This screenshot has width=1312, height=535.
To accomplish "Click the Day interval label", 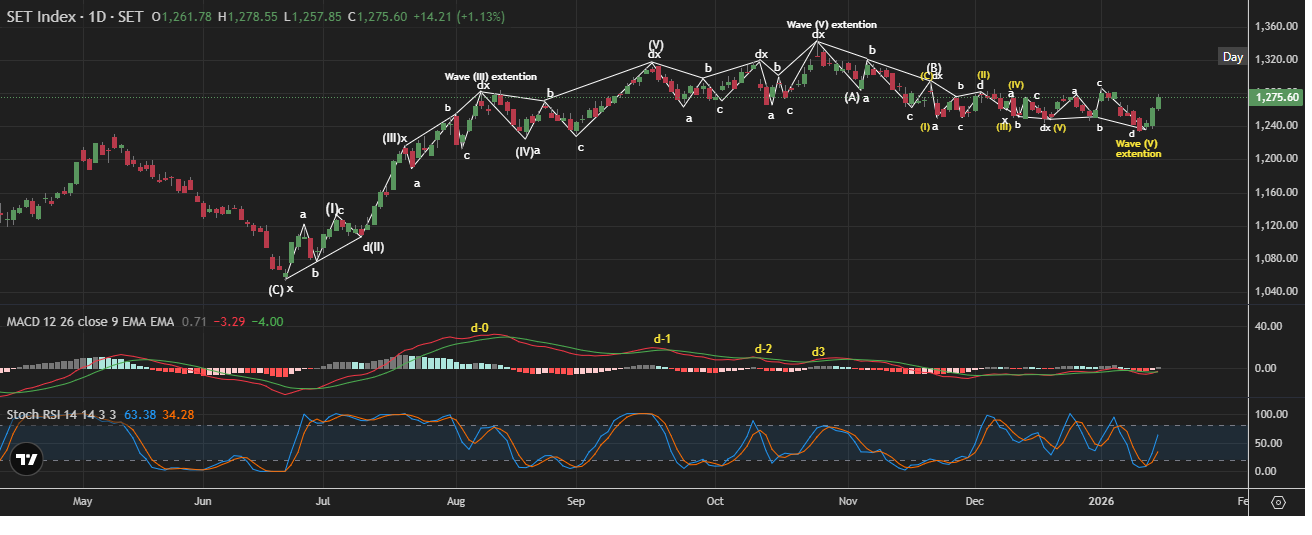I will [x=1233, y=57].
